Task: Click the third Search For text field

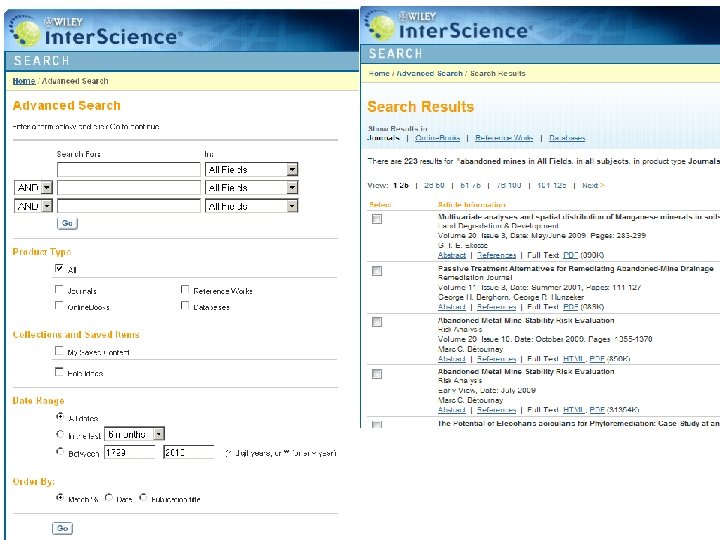Action: pos(129,206)
